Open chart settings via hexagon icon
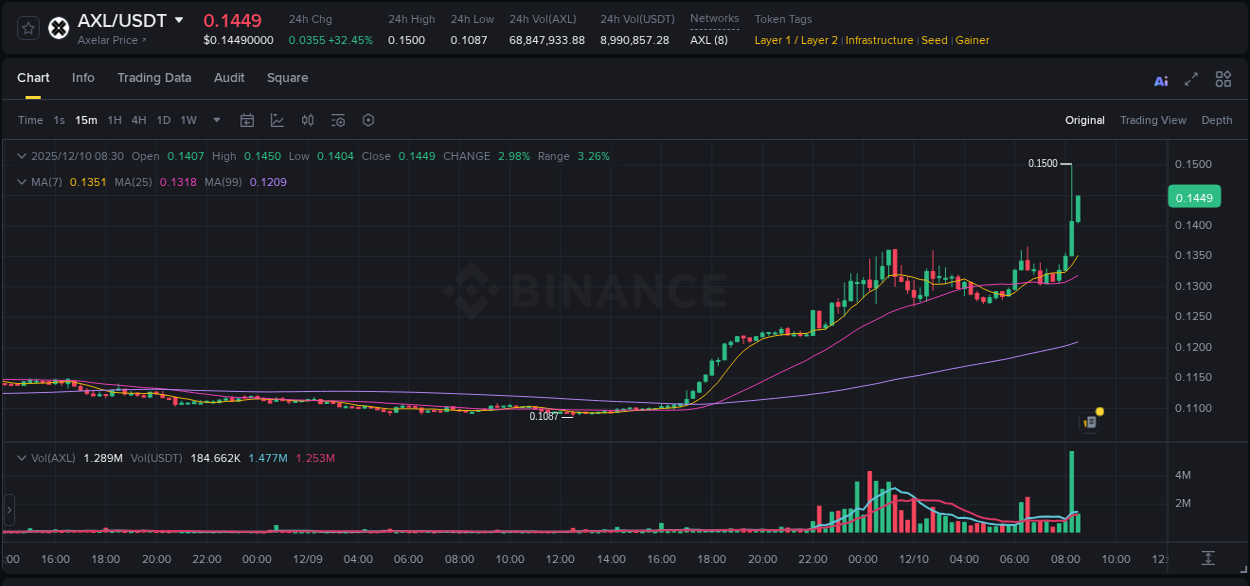1250x586 pixels. 368,120
